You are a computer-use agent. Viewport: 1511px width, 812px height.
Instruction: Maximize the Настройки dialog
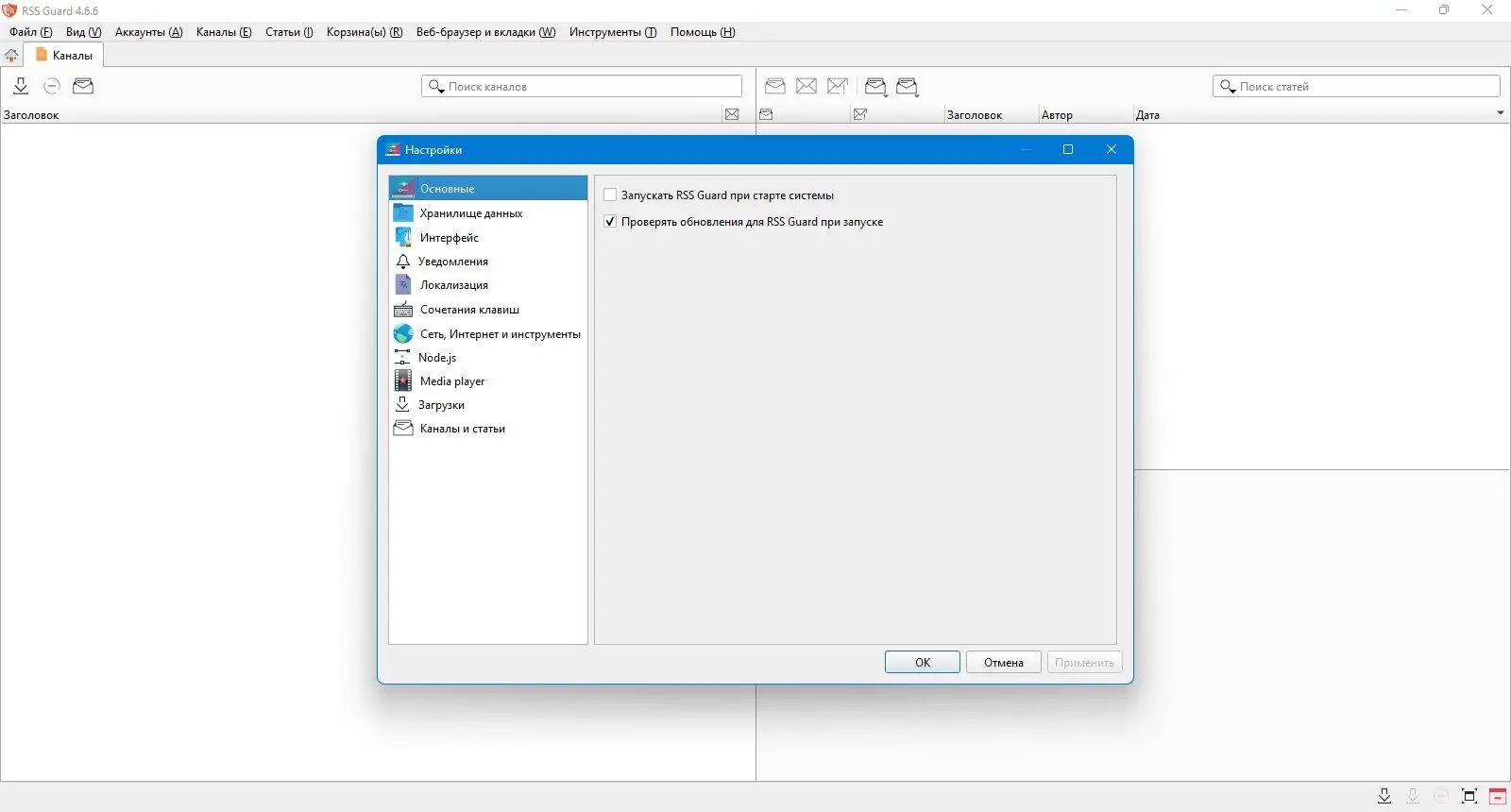(1068, 149)
